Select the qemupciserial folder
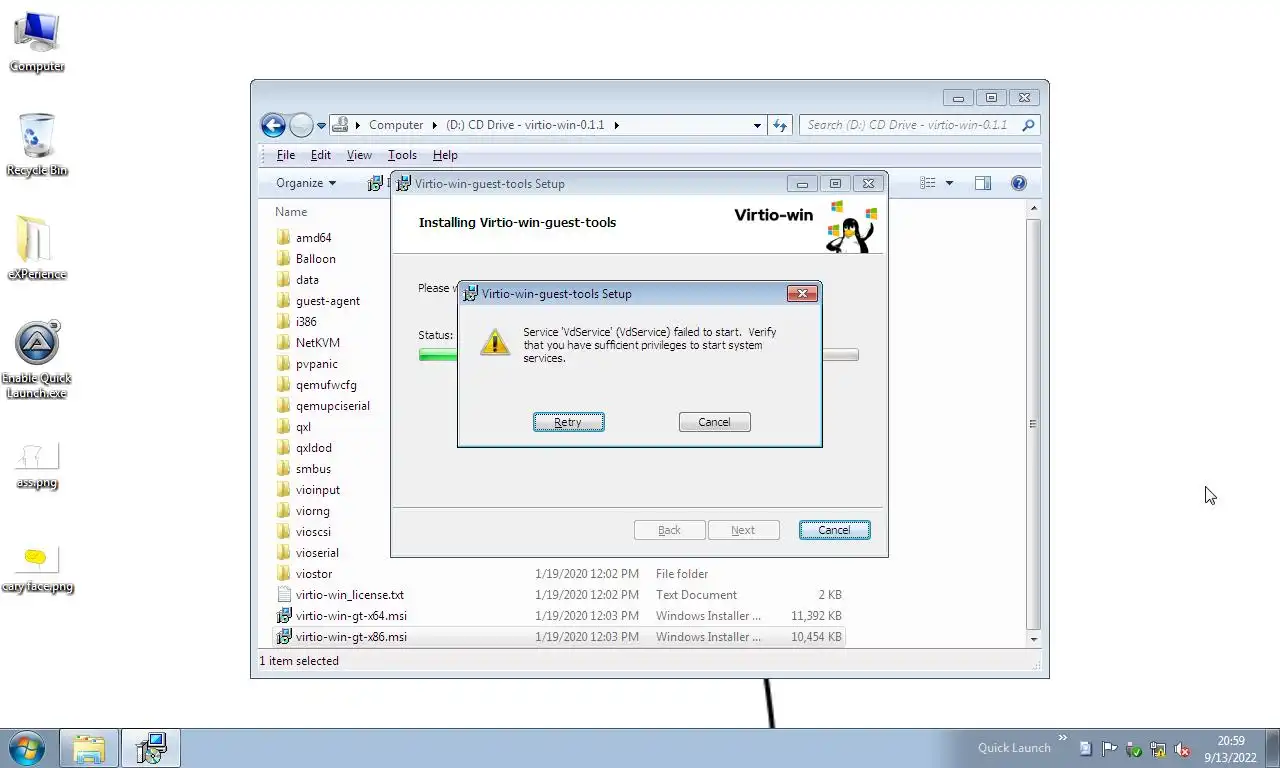Viewport: 1280px width, 768px height. [333, 406]
